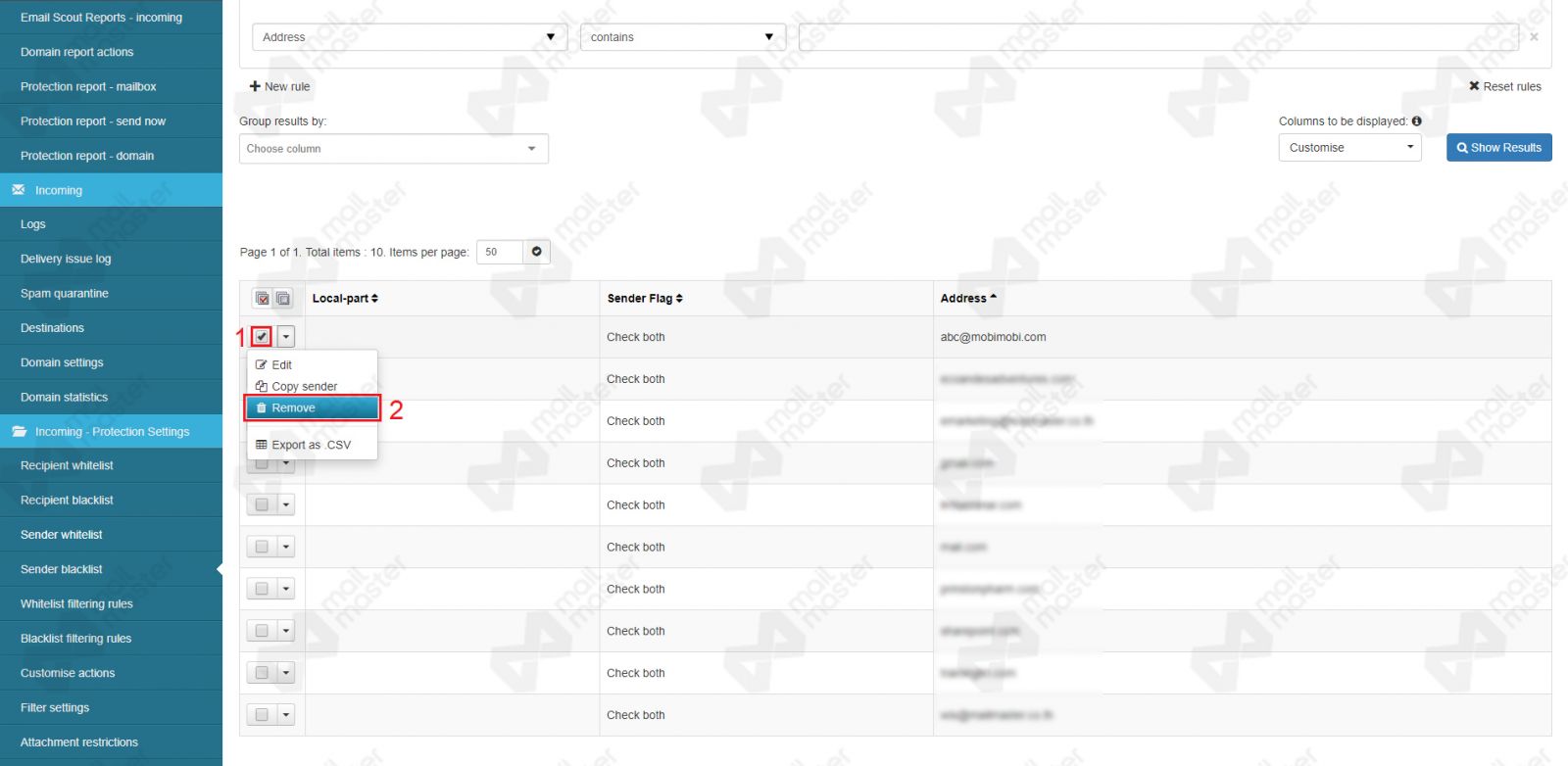Open the action arrow in the seventh table row
This screenshot has width=1568, height=766.
pos(286,589)
